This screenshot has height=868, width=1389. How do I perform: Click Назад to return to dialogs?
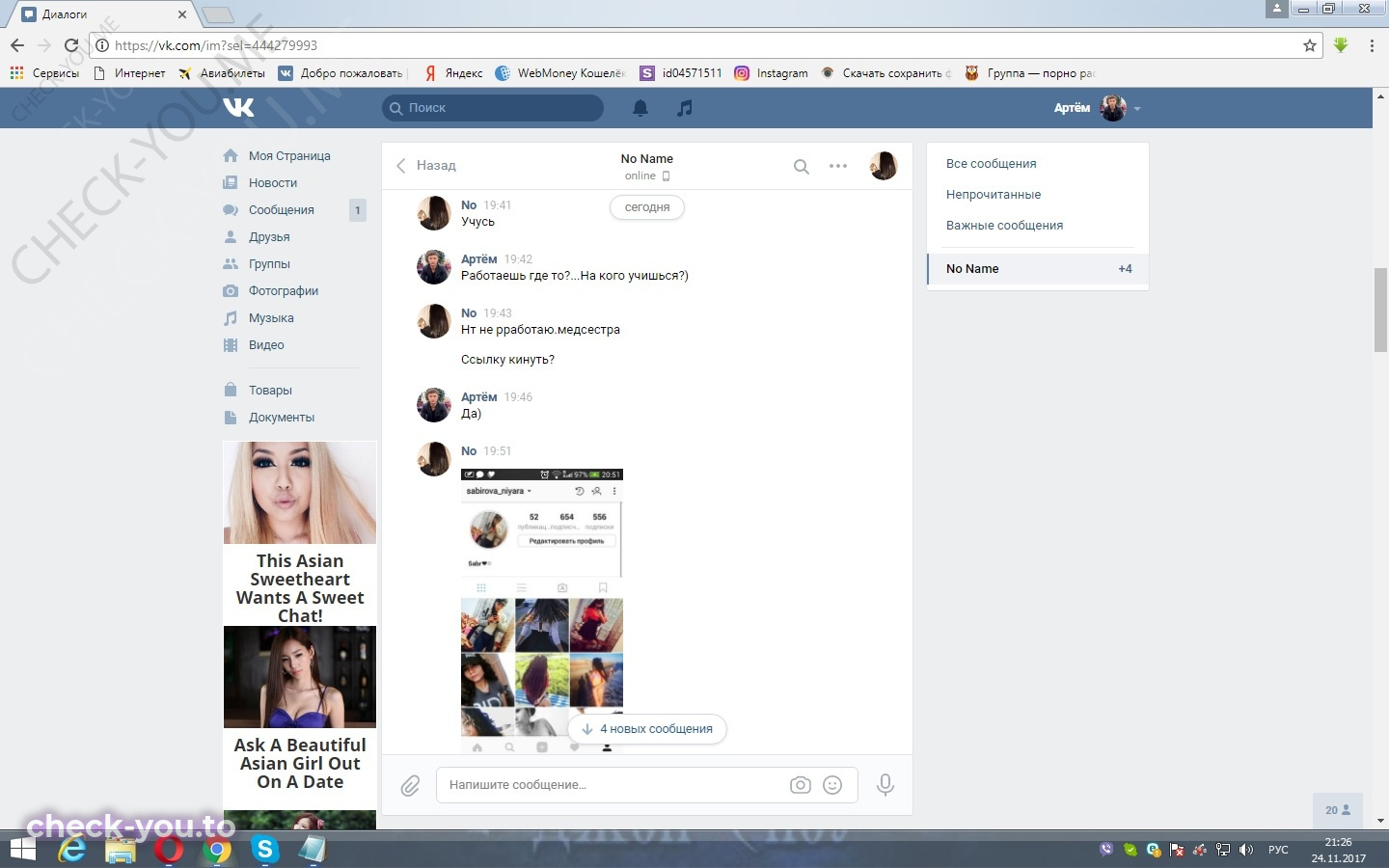coord(425,166)
